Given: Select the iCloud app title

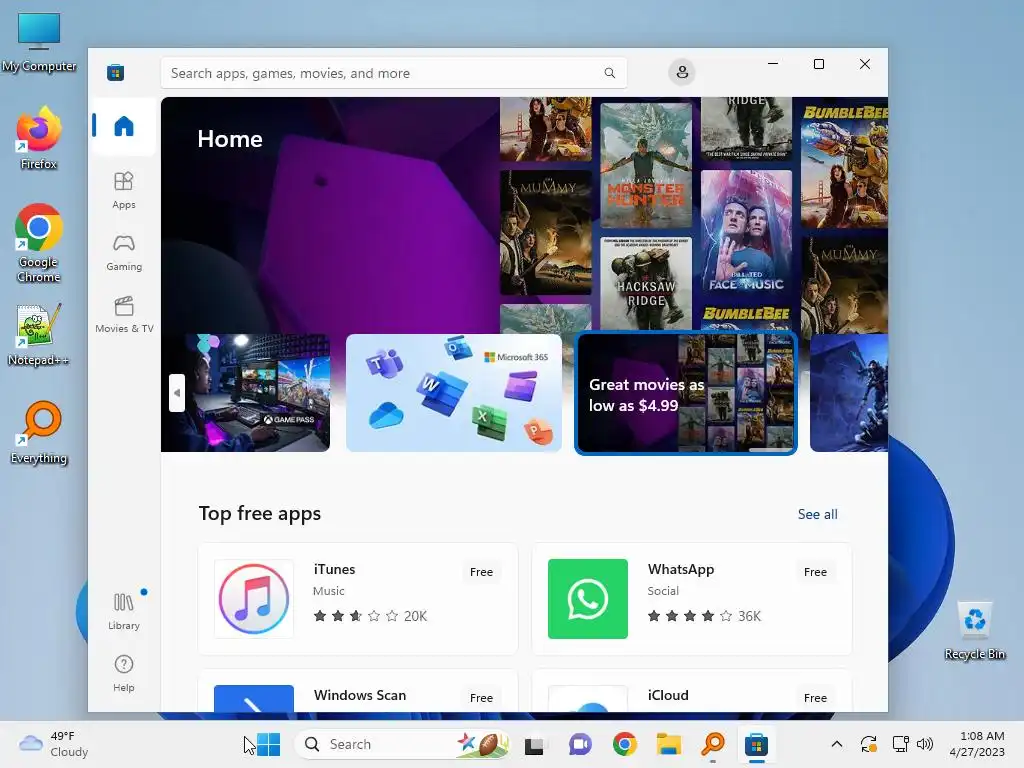Looking at the screenshot, I should point(667,695).
